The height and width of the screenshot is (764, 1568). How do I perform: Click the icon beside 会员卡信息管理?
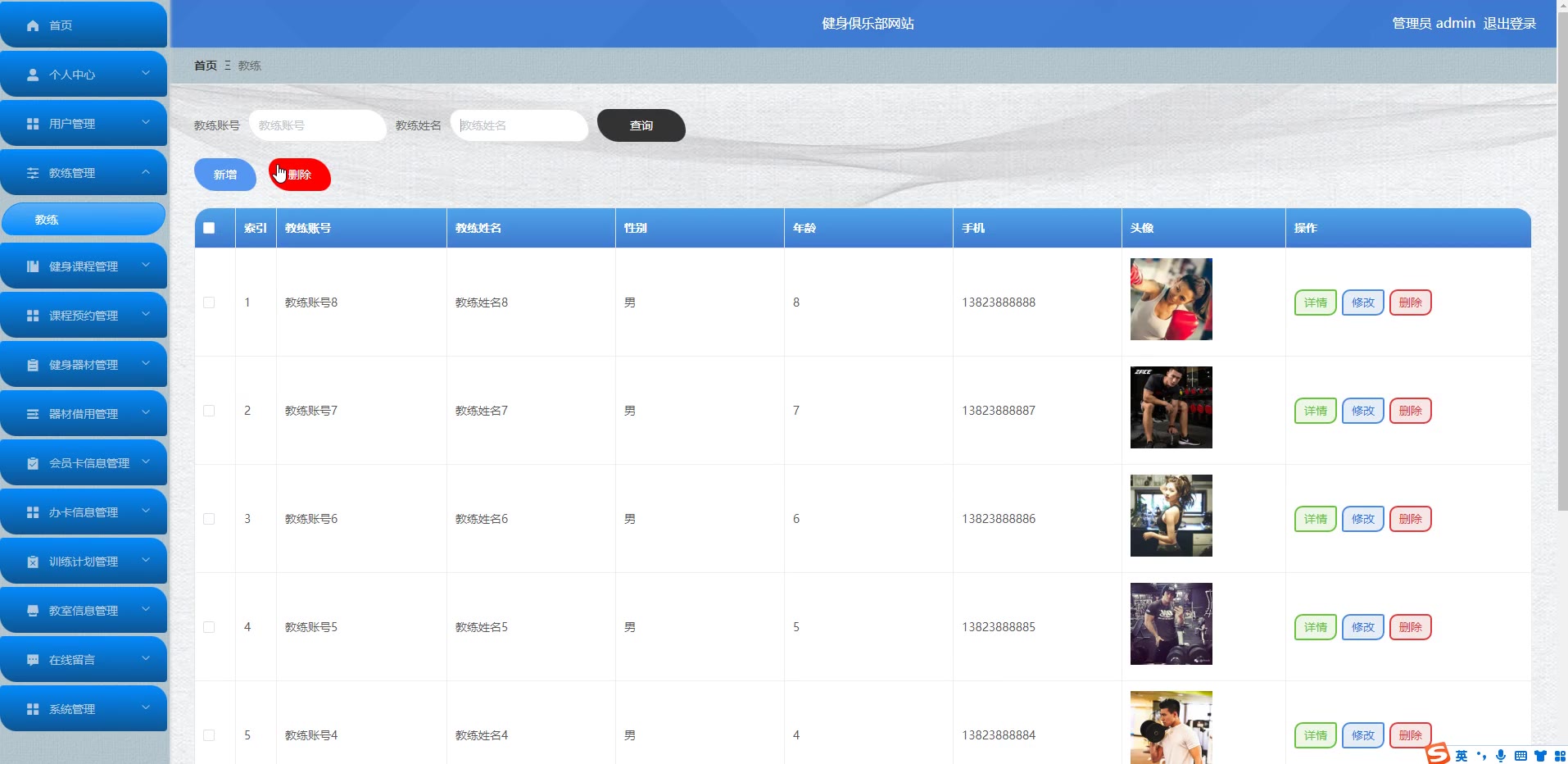coord(33,463)
